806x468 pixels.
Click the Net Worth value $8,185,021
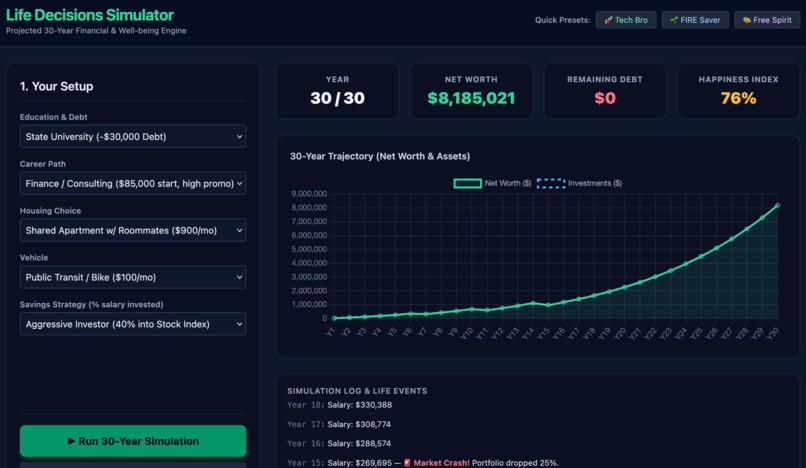pyautogui.click(x=471, y=98)
